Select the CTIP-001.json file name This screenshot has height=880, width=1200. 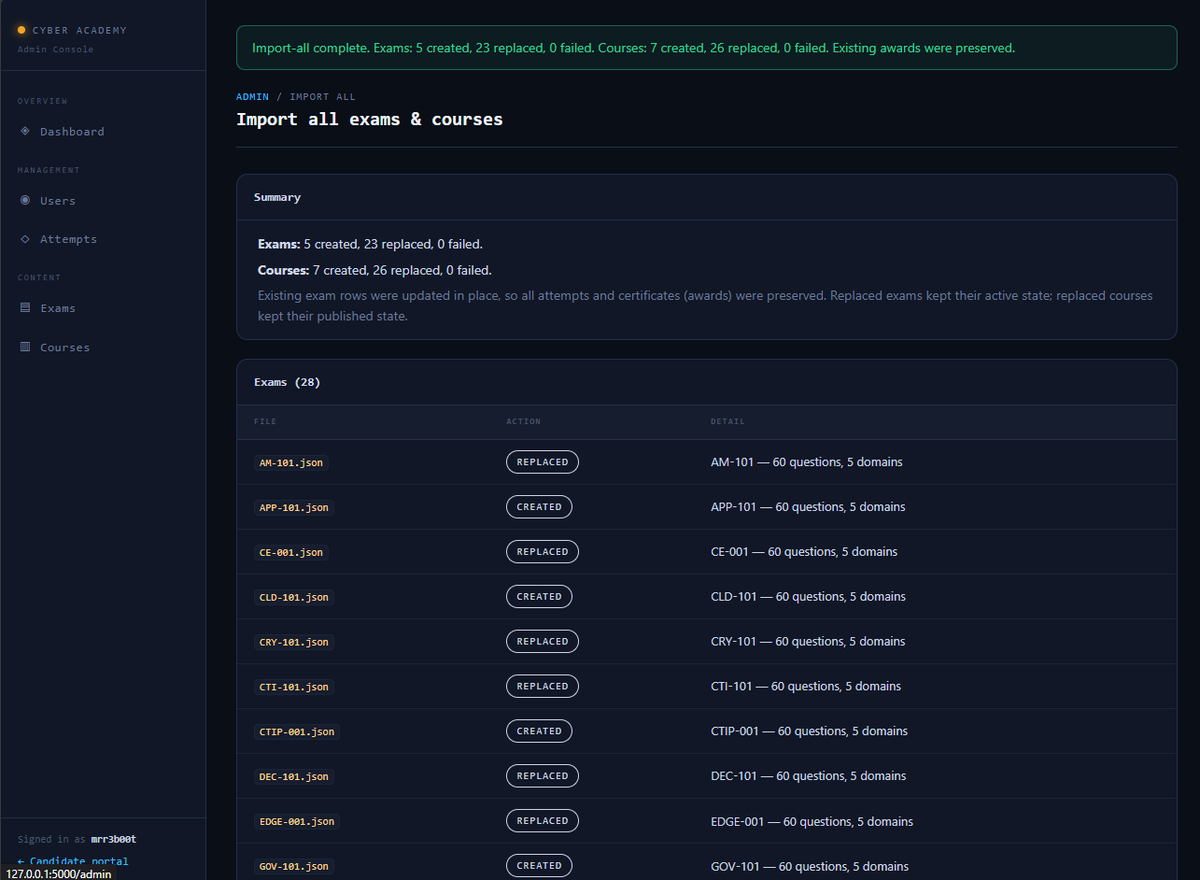click(x=297, y=732)
